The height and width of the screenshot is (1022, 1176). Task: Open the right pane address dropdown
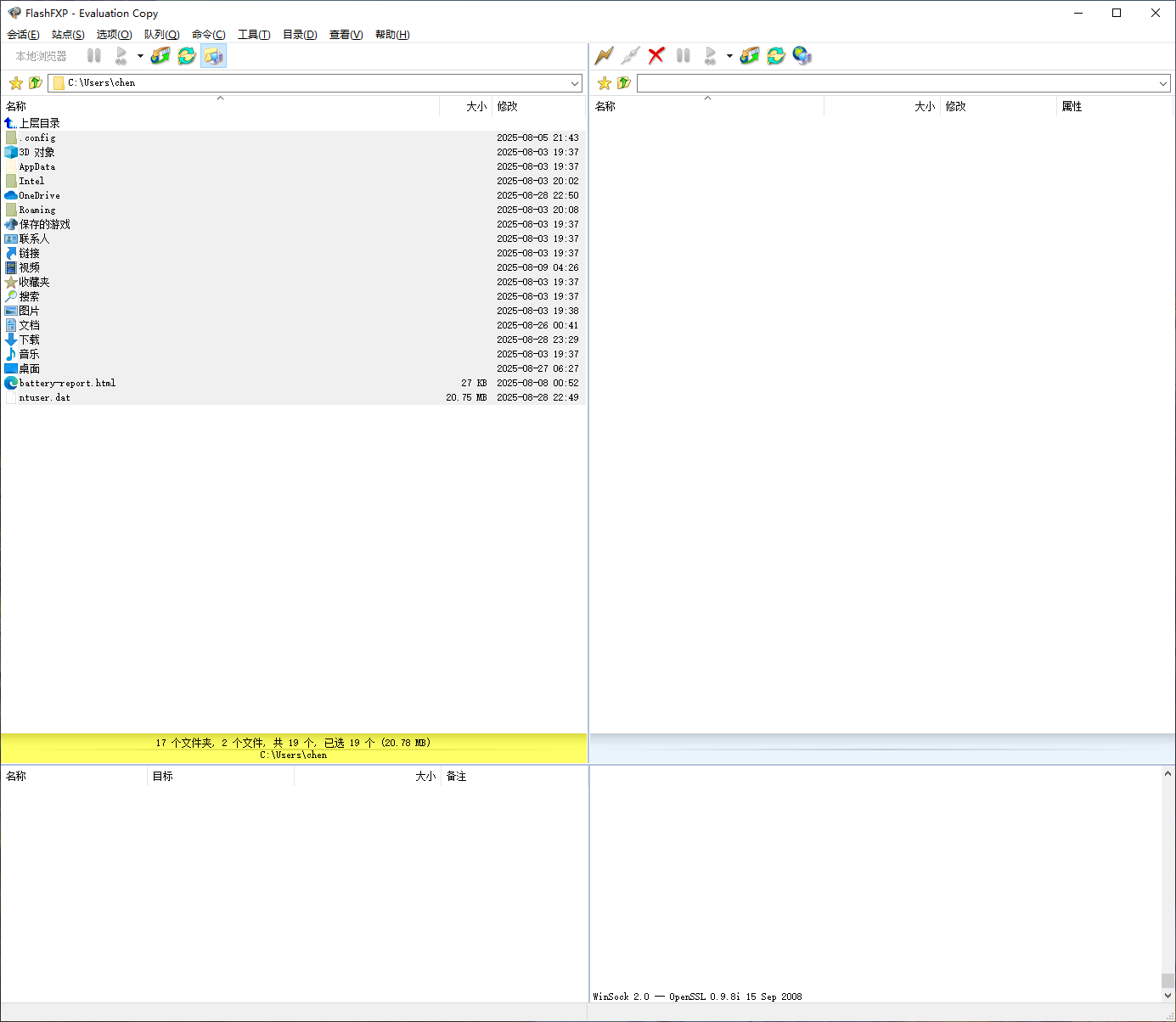[1163, 83]
